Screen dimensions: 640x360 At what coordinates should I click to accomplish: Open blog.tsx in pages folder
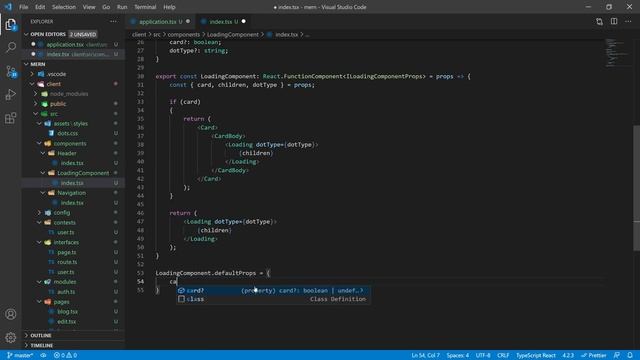(x=67, y=311)
